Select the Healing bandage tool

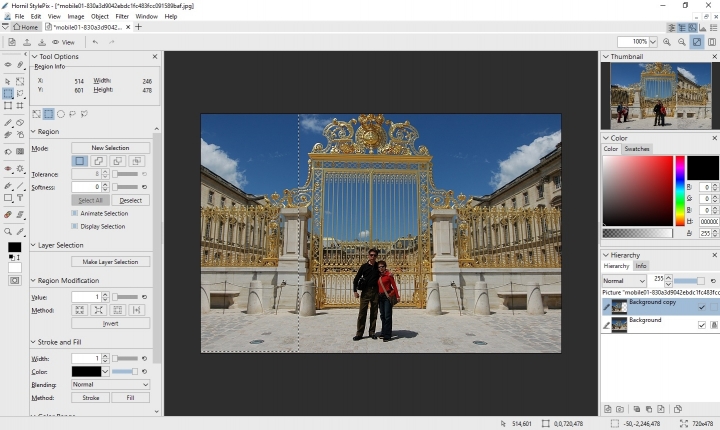pos(8,215)
